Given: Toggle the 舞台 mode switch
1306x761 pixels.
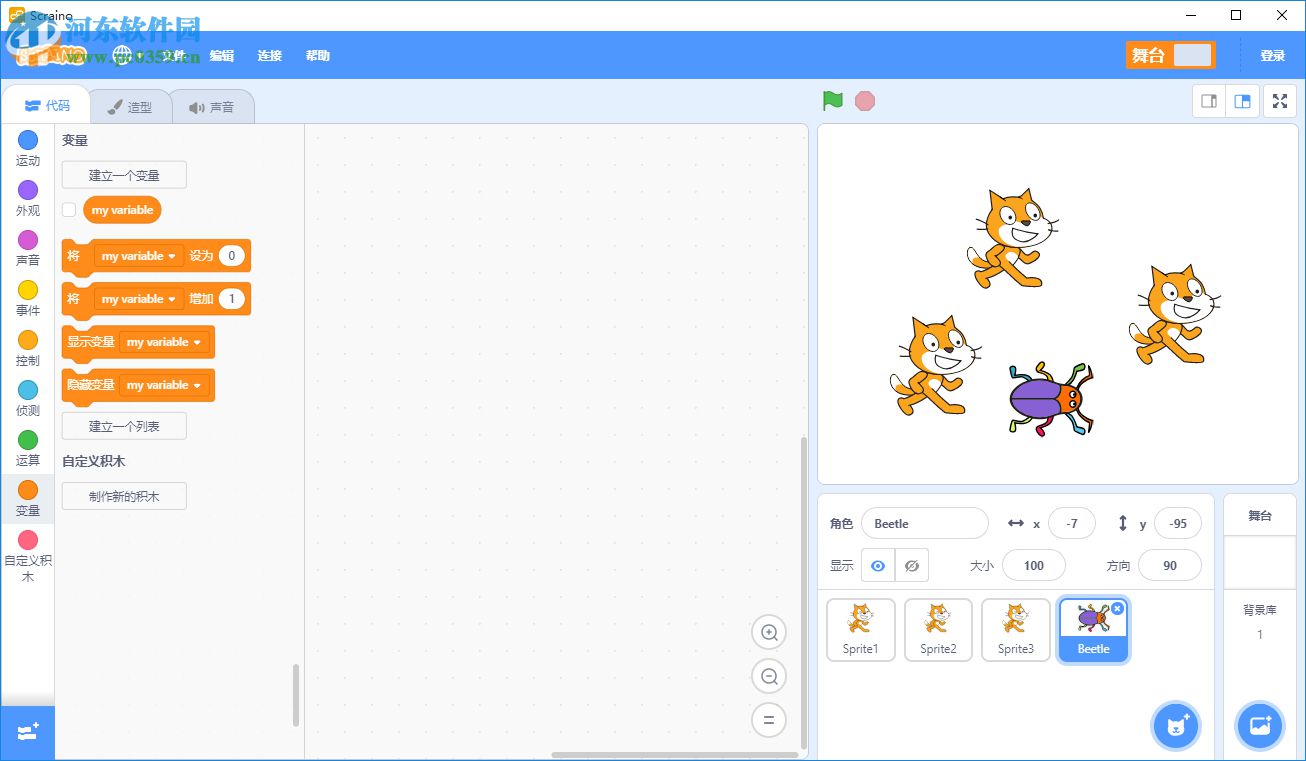Looking at the screenshot, I should pyautogui.click(x=1191, y=56).
